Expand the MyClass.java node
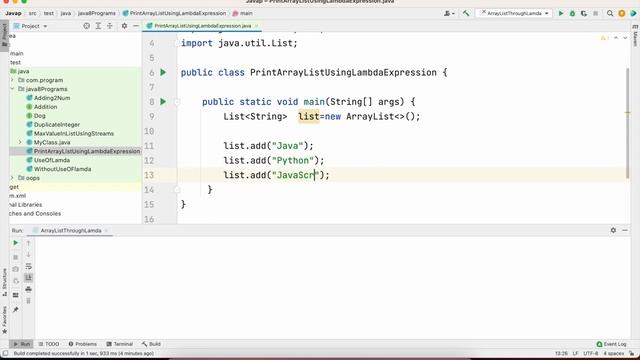Screen dimensions: 640x360 point(20,142)
